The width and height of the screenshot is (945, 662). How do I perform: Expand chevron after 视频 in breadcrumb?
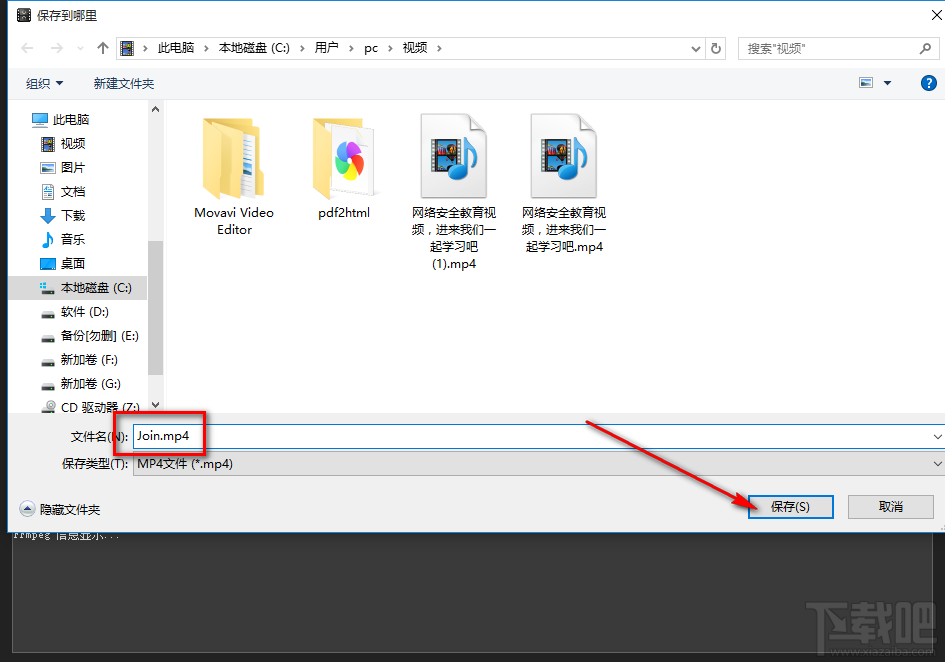pyautogui.click(x=439, y=48)
